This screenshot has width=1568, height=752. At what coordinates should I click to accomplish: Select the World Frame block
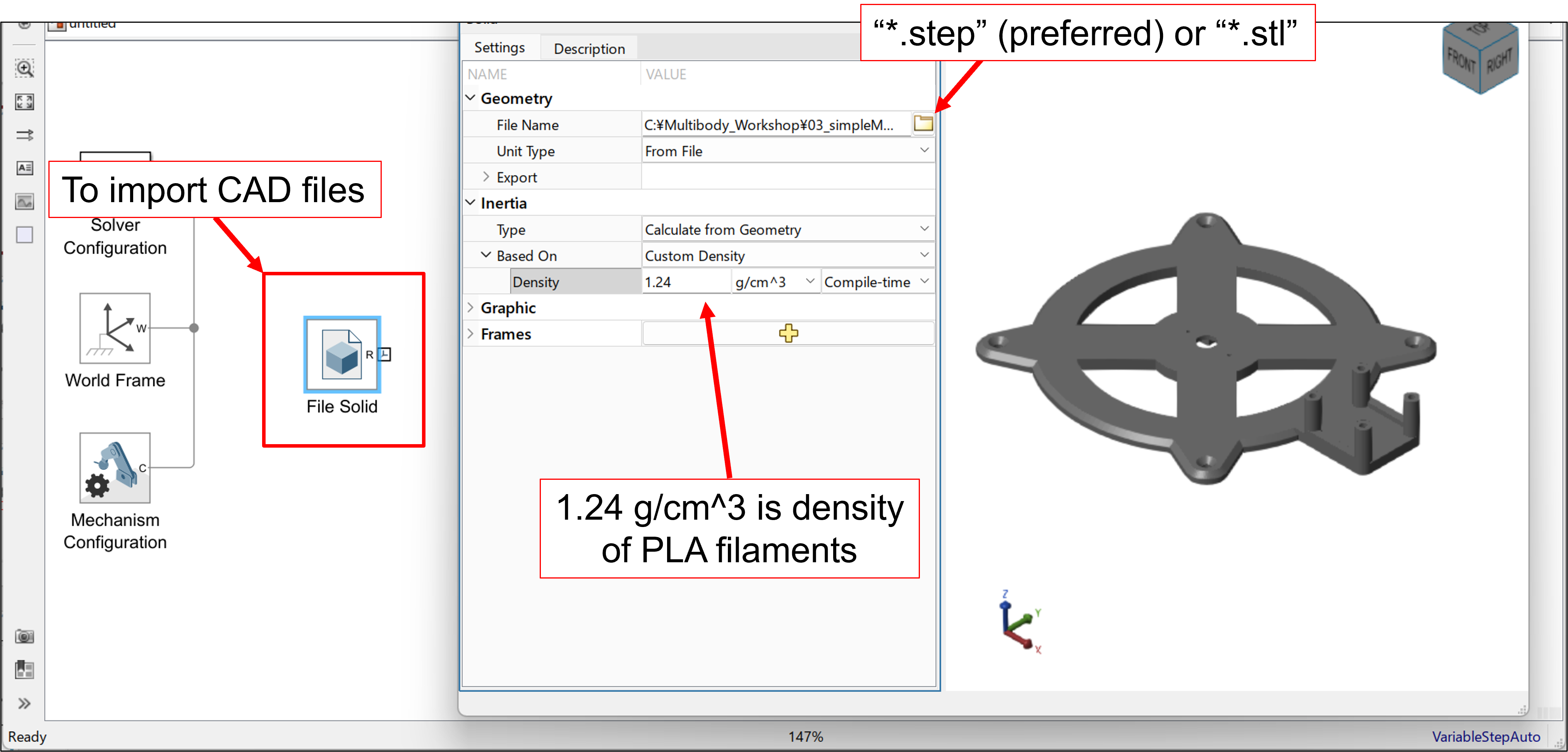click(x=115, y=328)
